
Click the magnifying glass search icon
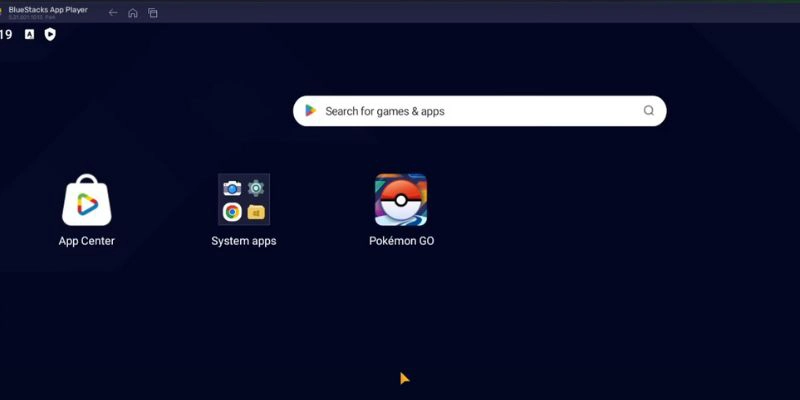[649, 111]
